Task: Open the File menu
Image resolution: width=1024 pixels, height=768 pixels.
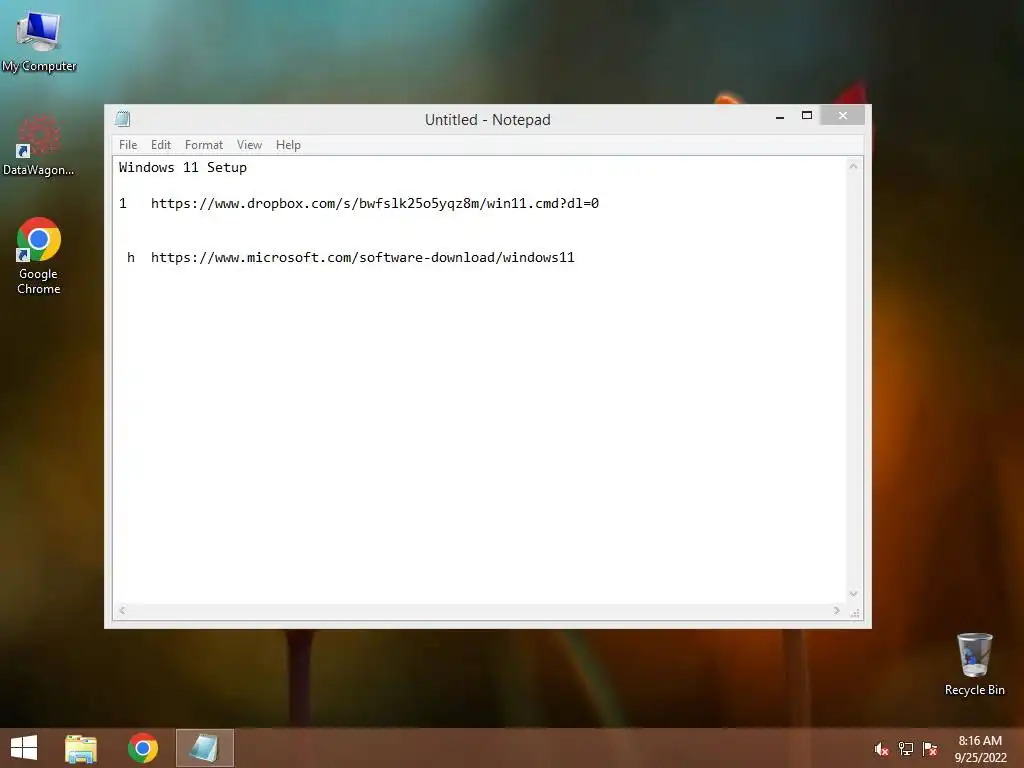Action: (128, 145)
